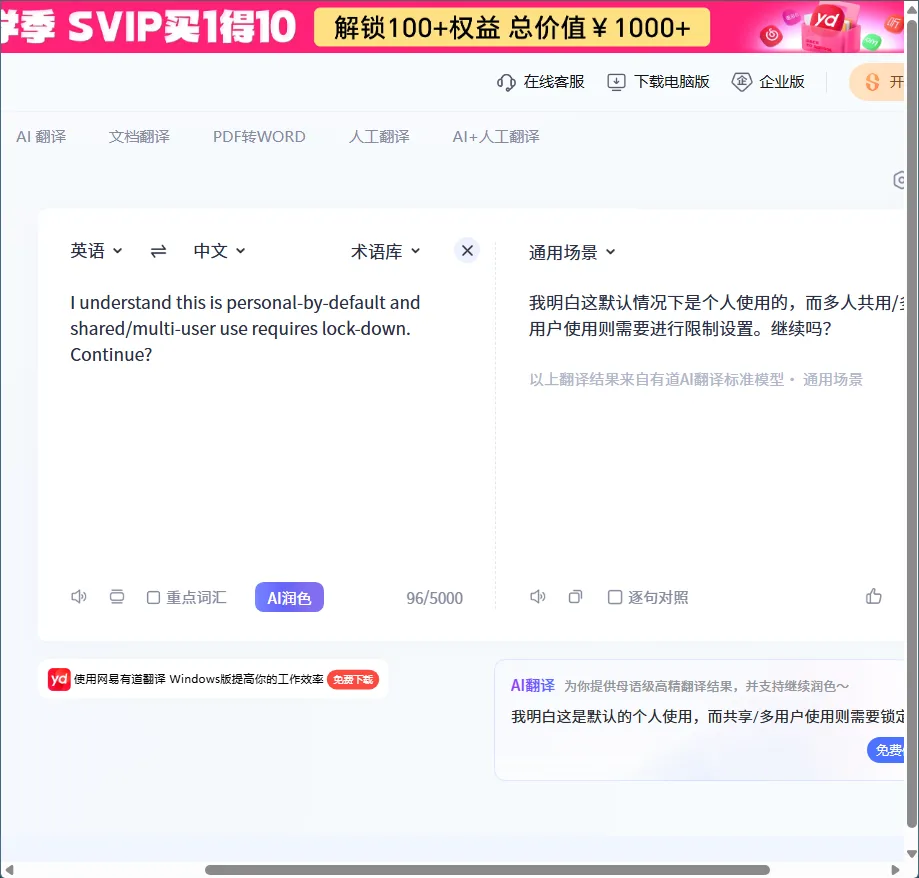Click the blue 免费 button in AI翻译 card
The image size is (919, 878).
[x=886, y=750]
